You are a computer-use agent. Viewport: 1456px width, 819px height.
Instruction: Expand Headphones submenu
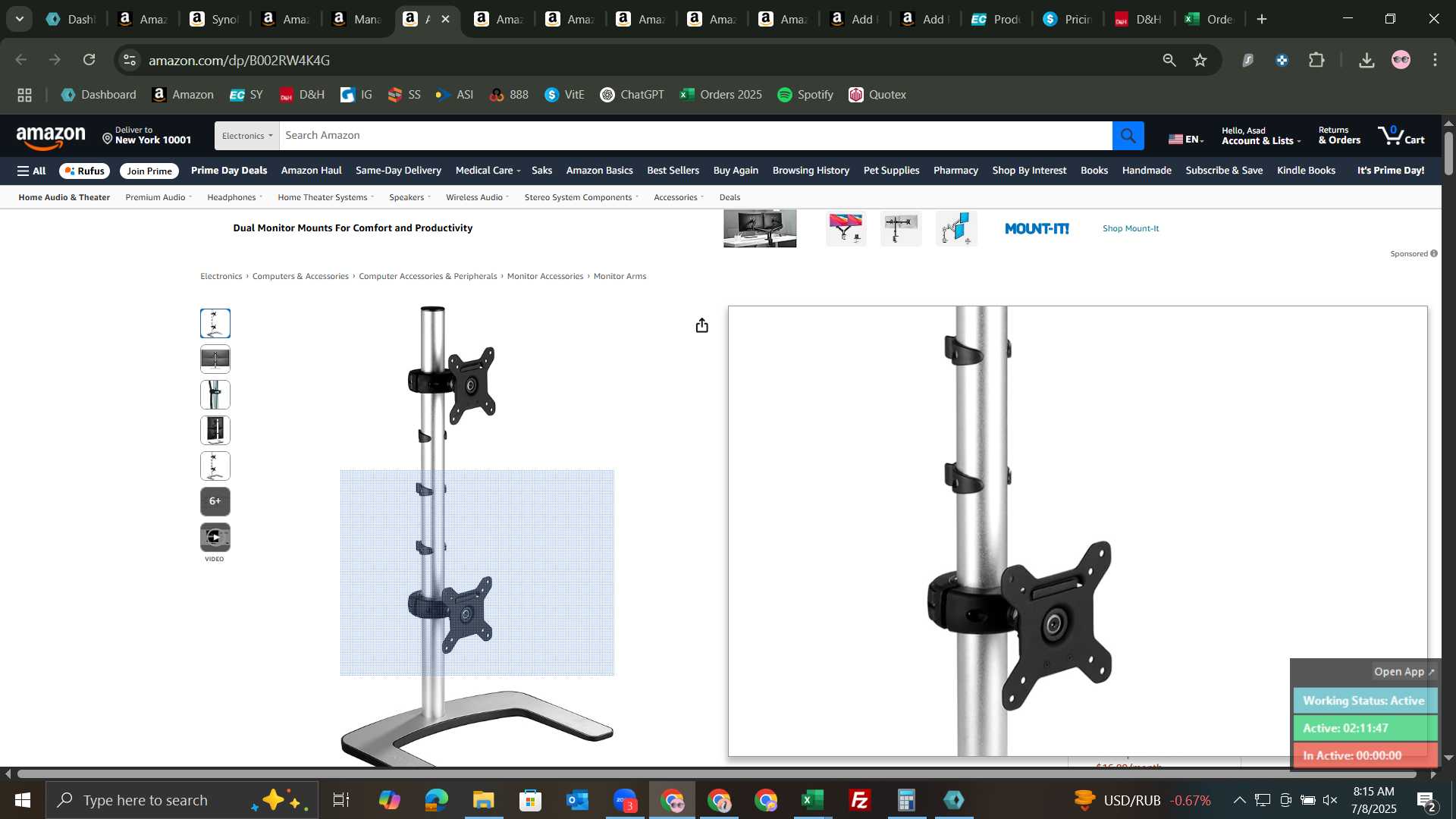[x=234, y=197]
